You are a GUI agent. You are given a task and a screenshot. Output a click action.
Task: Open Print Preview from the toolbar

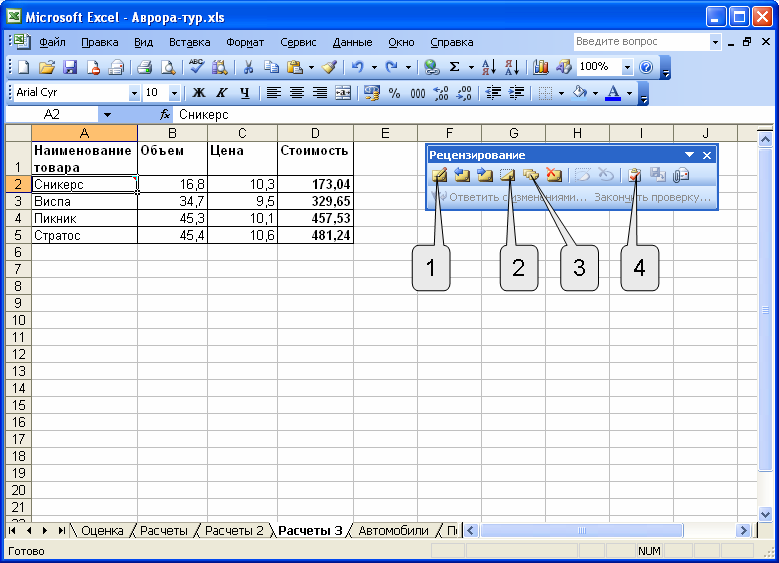pos(168,67)
